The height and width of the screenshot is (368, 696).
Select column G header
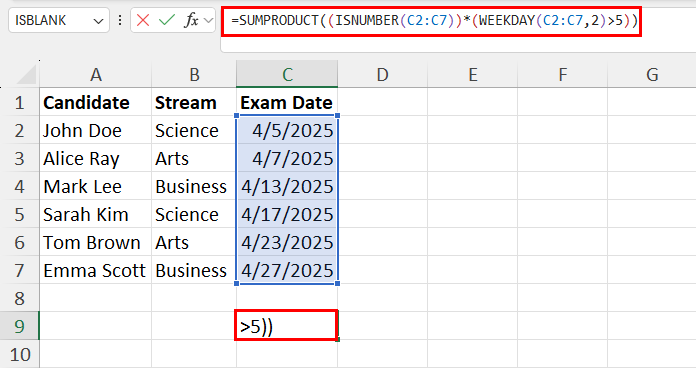pyautogui.click(x=652, y=75)
